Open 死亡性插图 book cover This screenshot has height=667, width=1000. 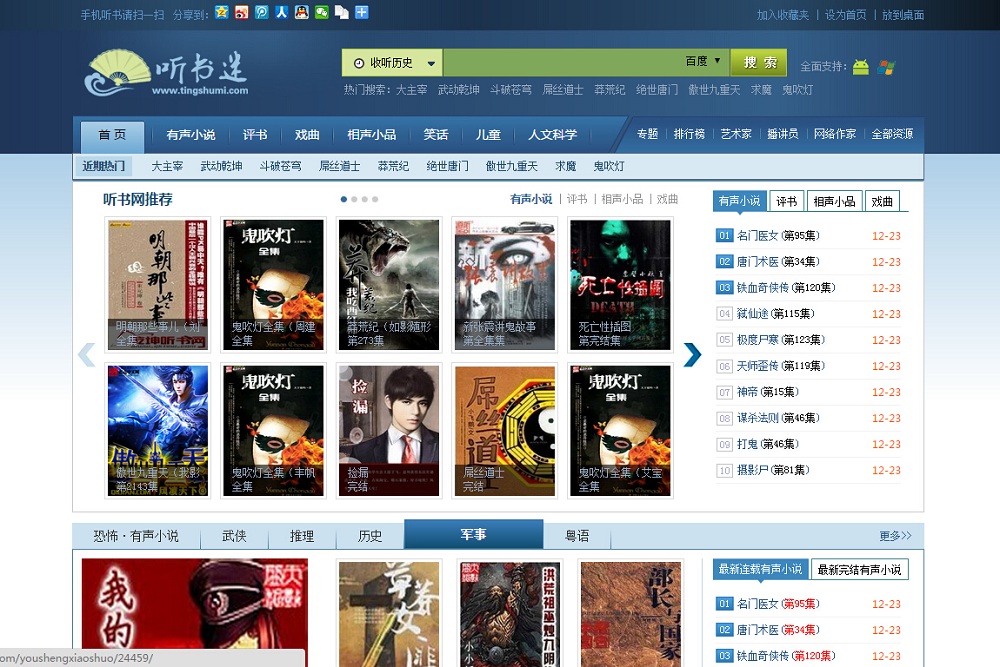coord(621,284)
